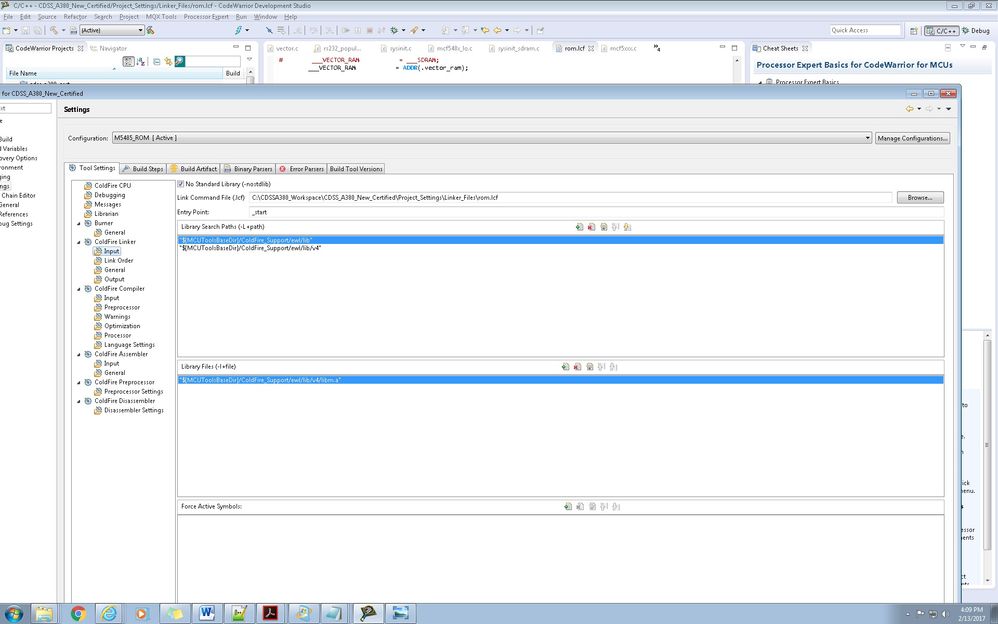Open Internet Explorer from the taskbar
The width and height of the screenshot is (998, 624).
[x=109, y=613]
